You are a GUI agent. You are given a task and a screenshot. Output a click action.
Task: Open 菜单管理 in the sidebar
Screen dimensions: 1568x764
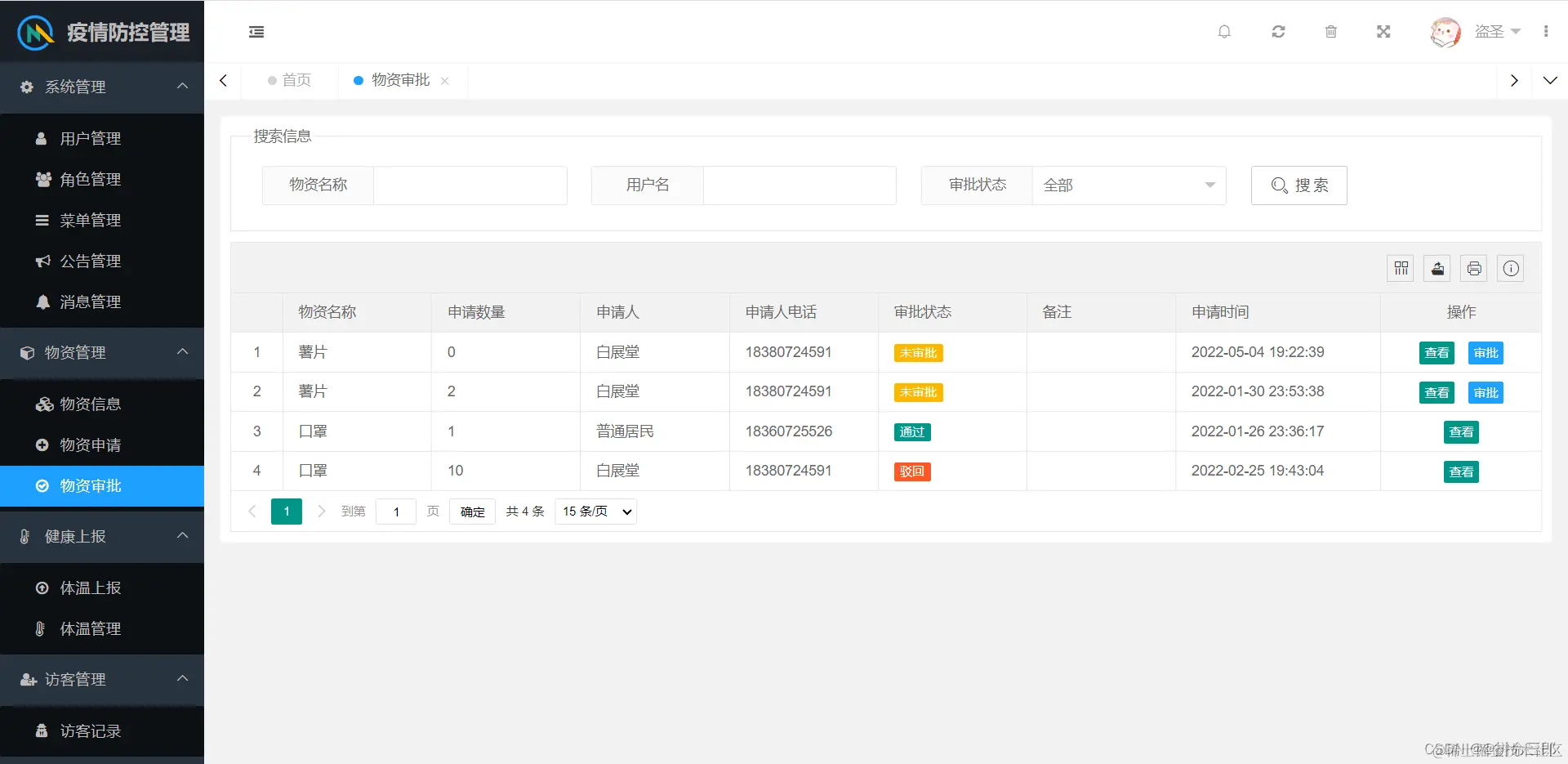pyautogui.click(x=102, y=221)
